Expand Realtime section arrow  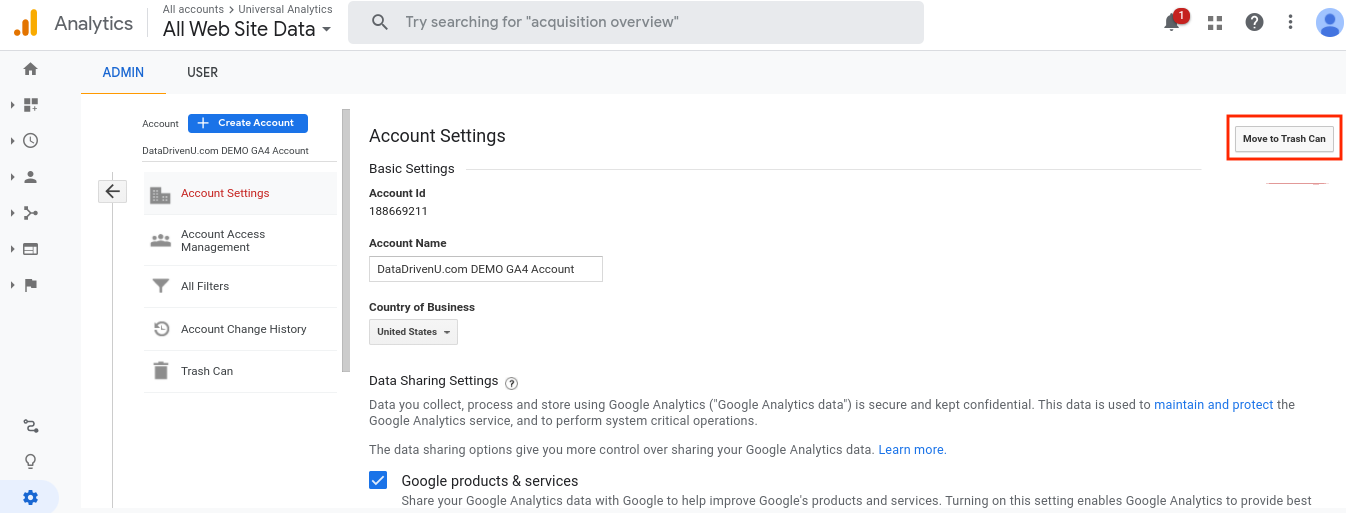click(x=12, y=141)
